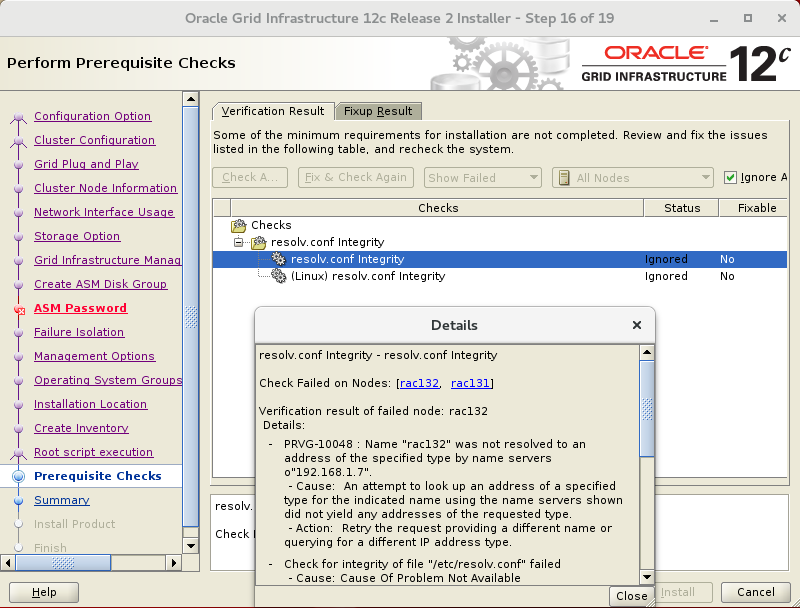Go to Create Inventory step
The width and height of the screenshot is (800, 608).
click(x=81, y=428)
